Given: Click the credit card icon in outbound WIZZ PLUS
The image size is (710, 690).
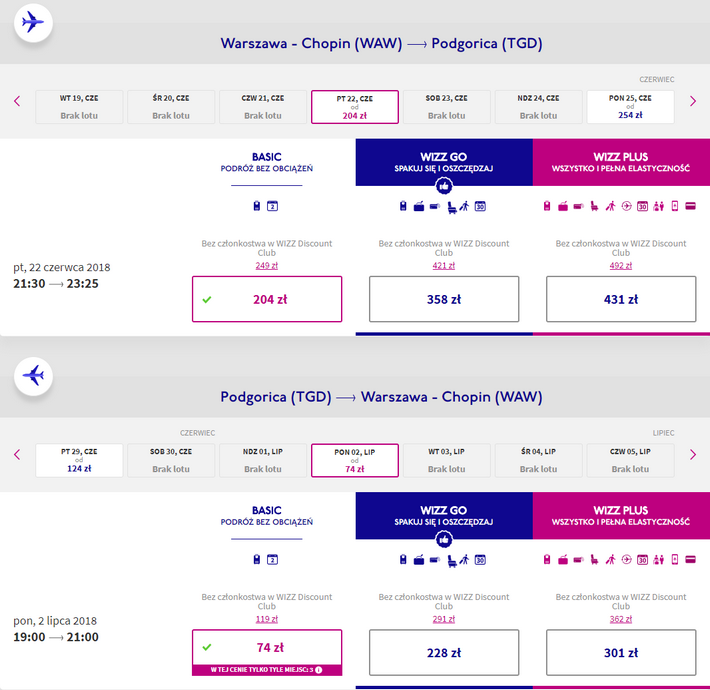Looking at the screenshot, I should [691, 206].
